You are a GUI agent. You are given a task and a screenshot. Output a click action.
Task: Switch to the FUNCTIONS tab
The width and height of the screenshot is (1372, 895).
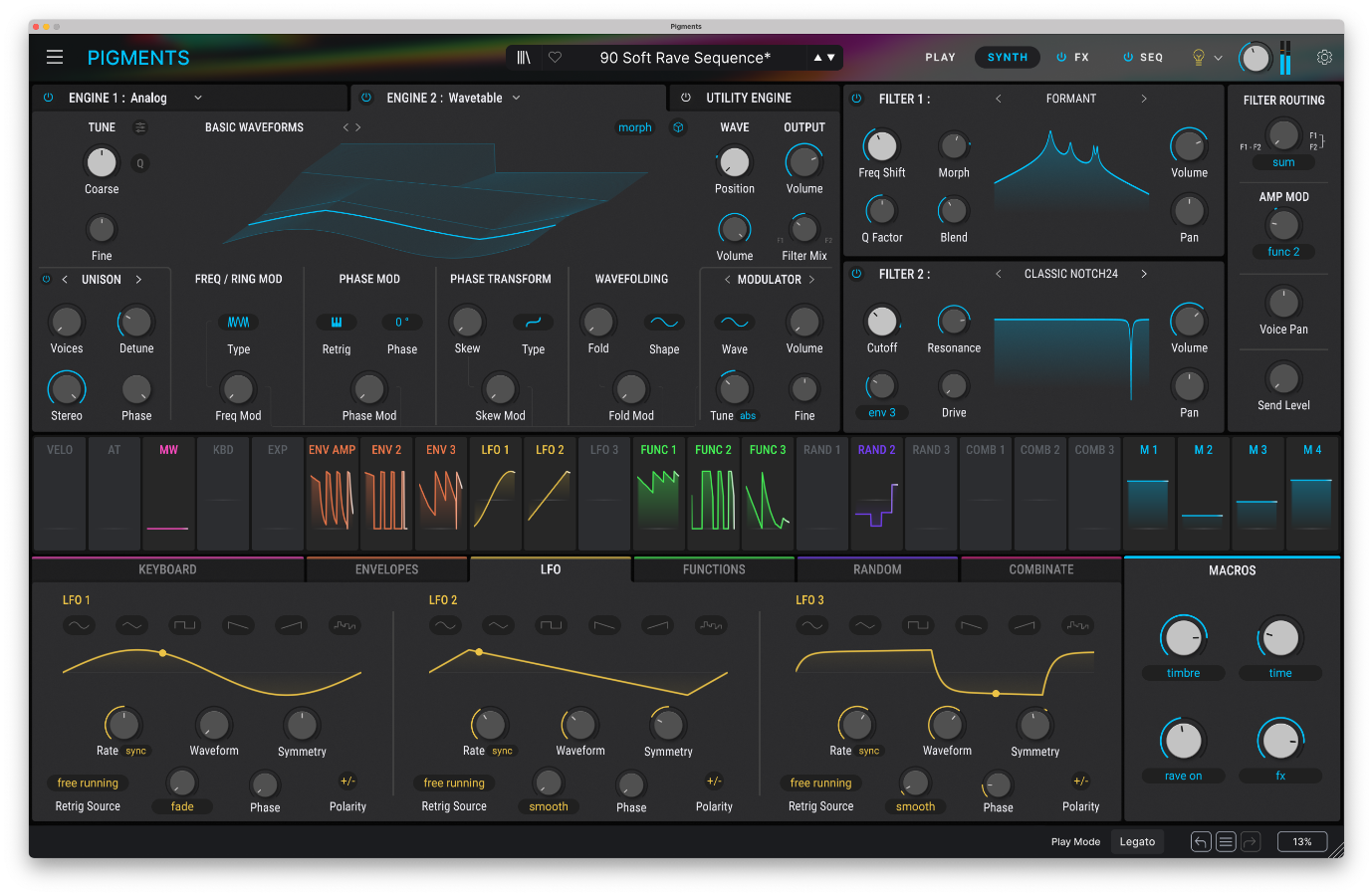(714, 569)
